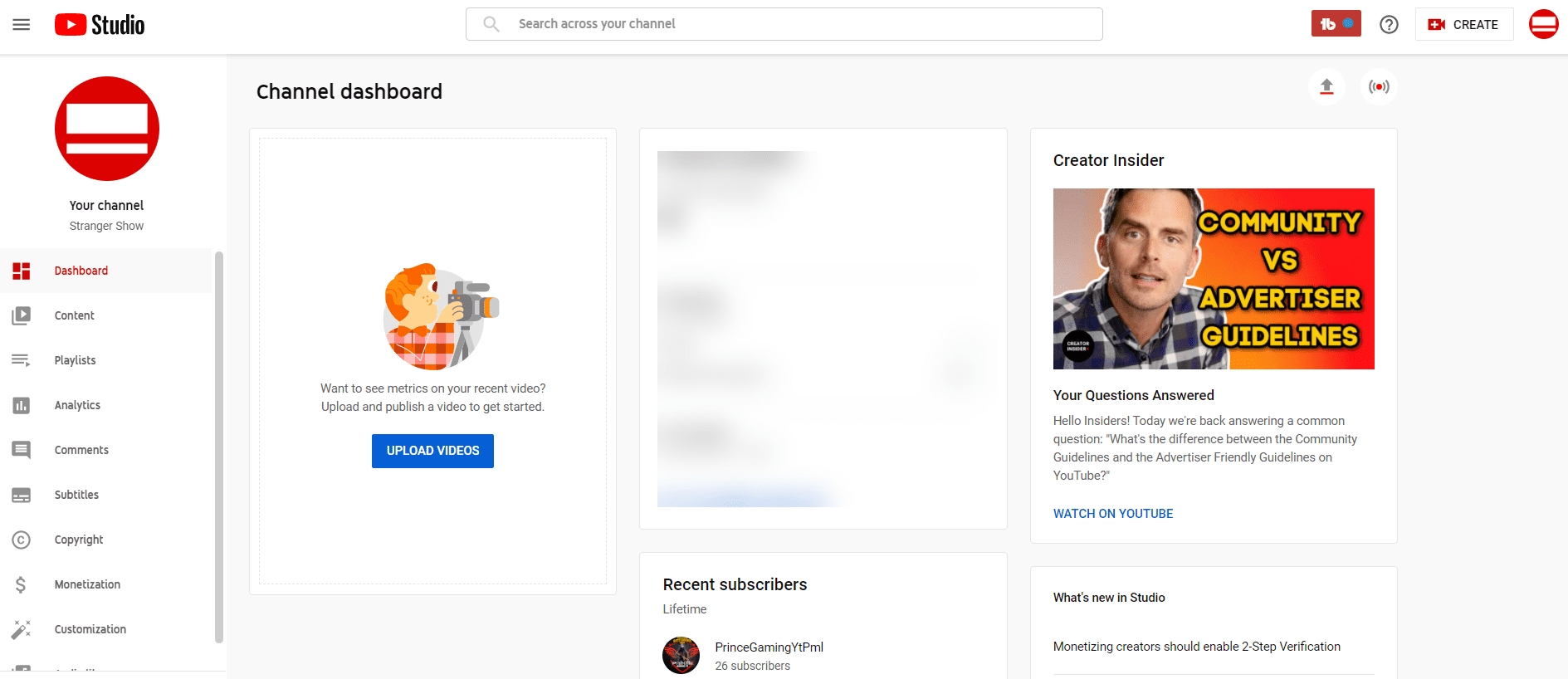Open the TubeBuddy extension icon

pos(1336,24)
